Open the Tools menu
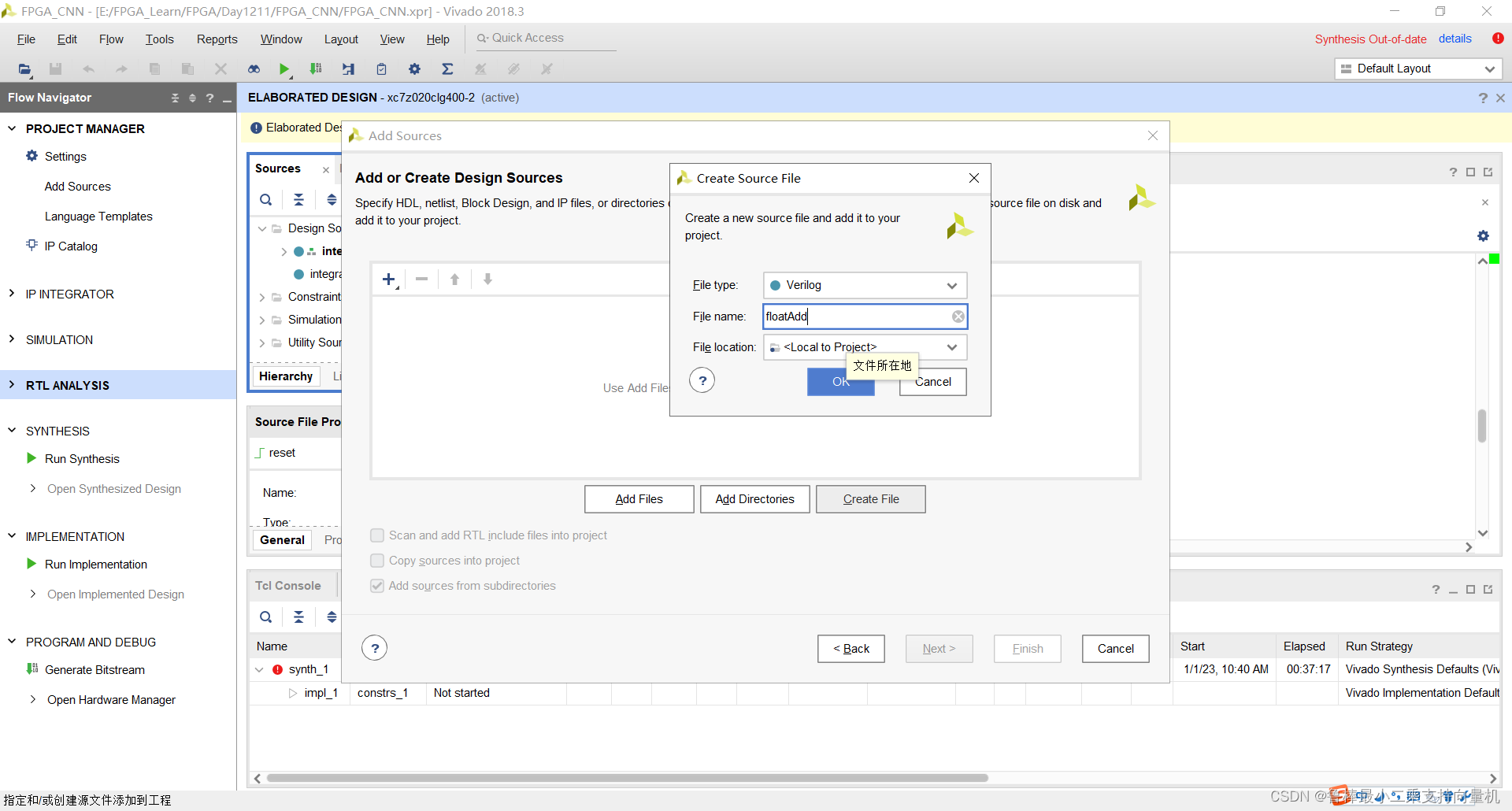1512x811 pixels. [x=159, y=39]
